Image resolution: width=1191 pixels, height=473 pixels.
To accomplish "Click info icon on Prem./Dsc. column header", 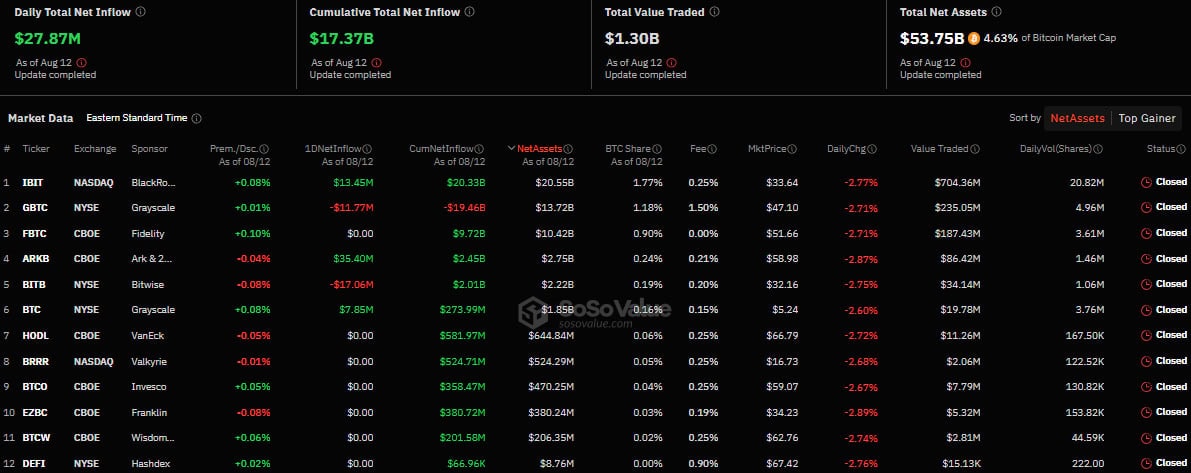I will click(264, 150).
